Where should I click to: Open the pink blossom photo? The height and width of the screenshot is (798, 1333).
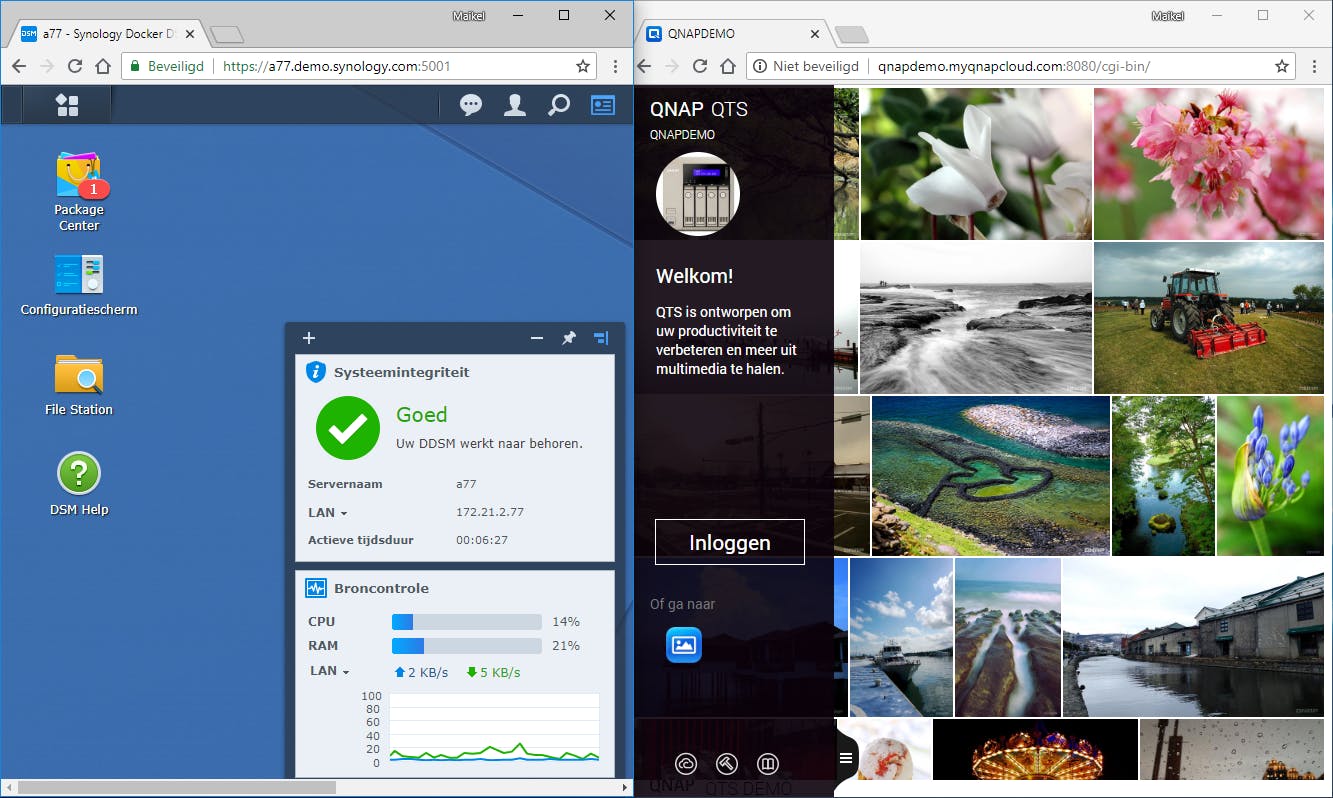(x=1209, y=164)
